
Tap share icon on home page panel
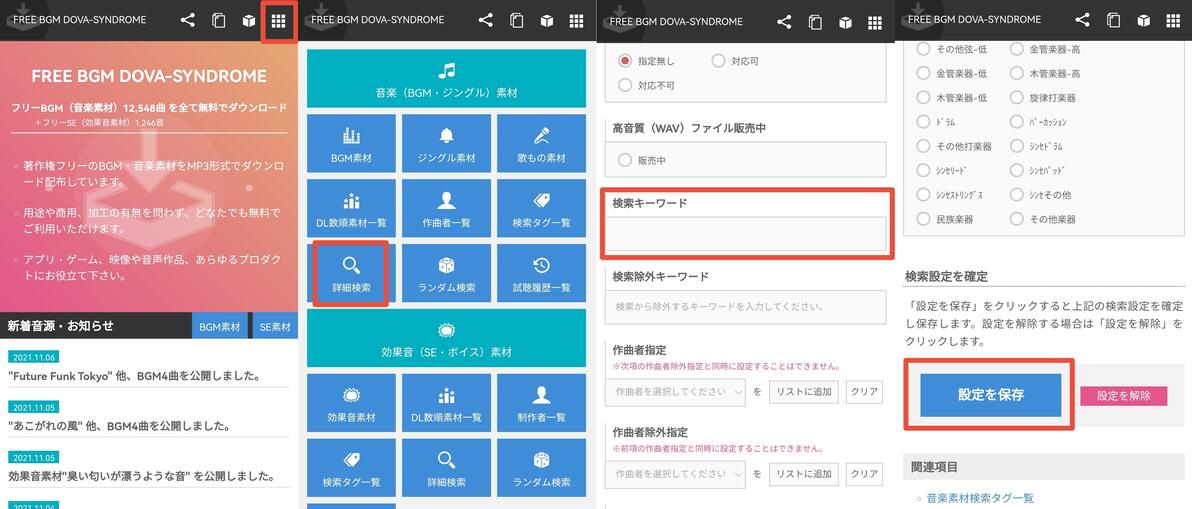pyautogui.click(x=188, y=21)
